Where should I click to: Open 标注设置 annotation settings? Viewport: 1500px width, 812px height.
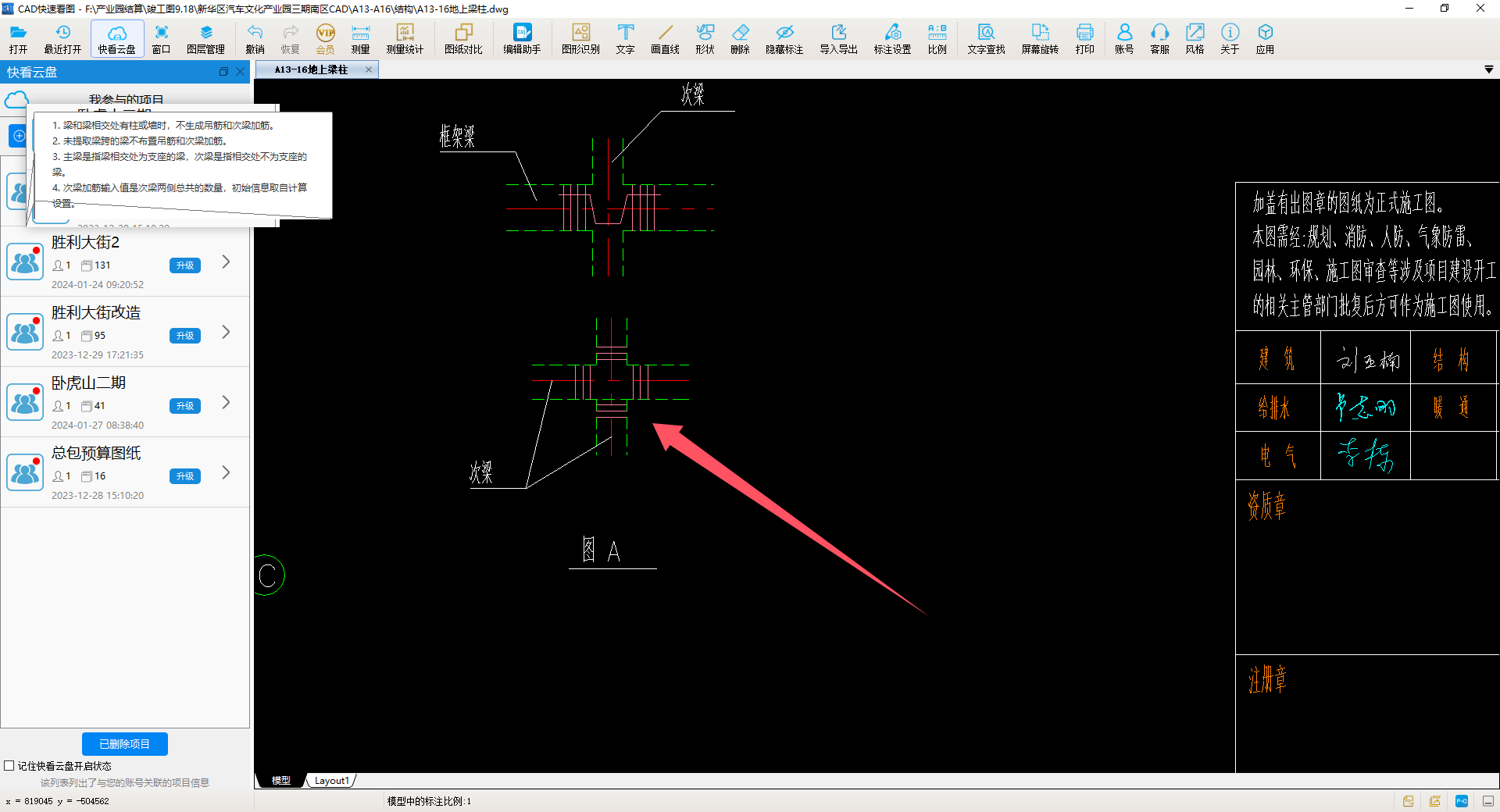pyautogui.click(x=892, y=39)
